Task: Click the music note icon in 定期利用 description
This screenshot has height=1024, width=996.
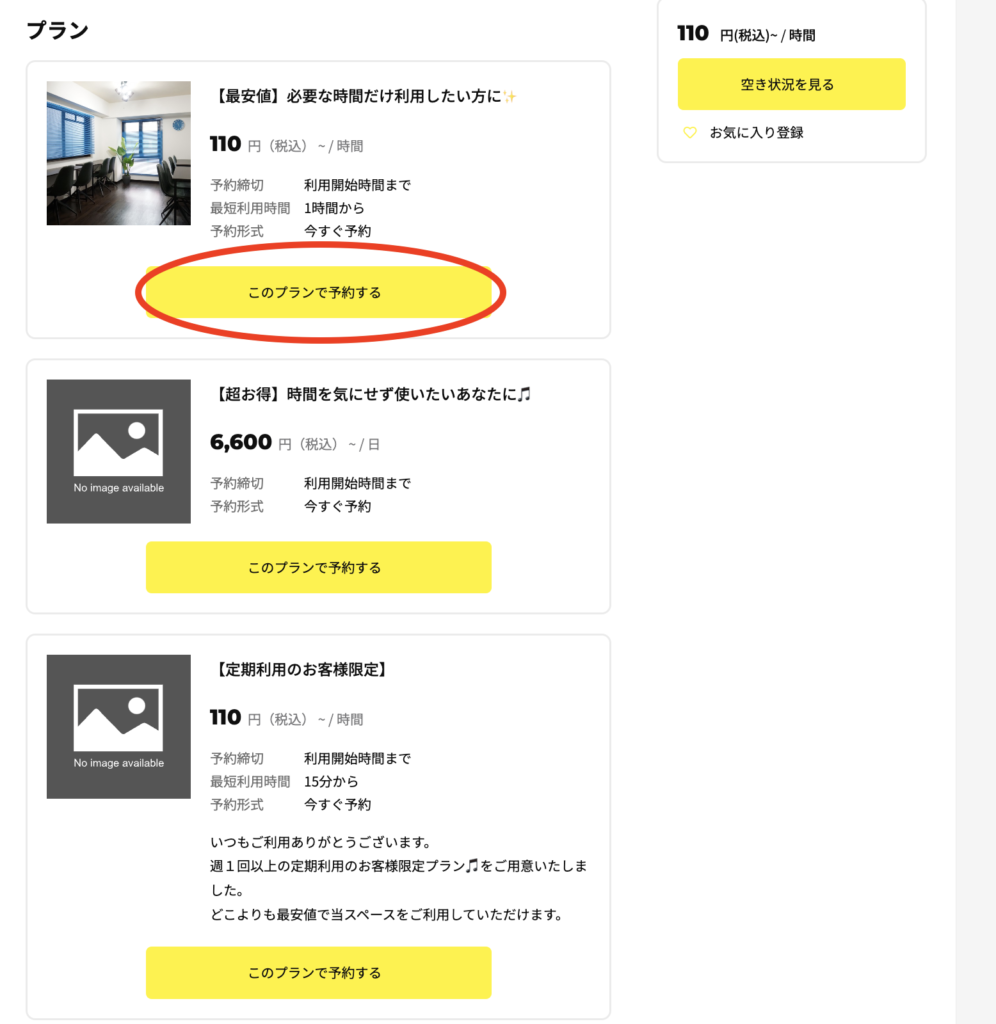Action: pyautogui.click(x=473, y=865)
